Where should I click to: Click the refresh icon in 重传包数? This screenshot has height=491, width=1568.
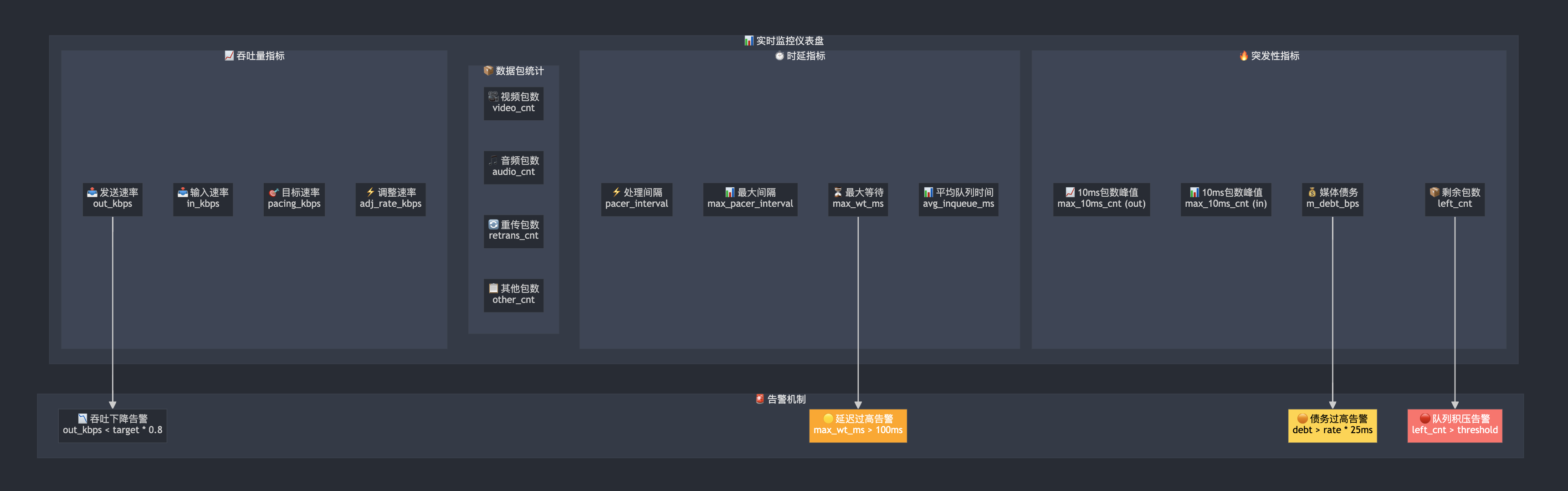(x=493, y=225)
